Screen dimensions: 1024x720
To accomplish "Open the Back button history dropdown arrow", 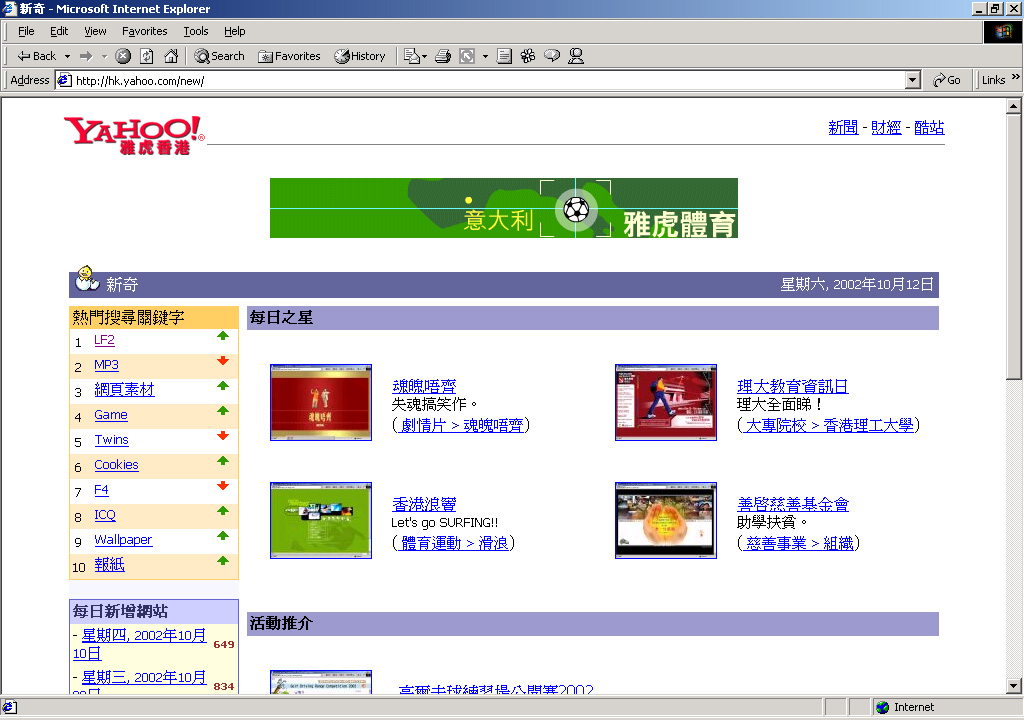I will coord(68,56).
